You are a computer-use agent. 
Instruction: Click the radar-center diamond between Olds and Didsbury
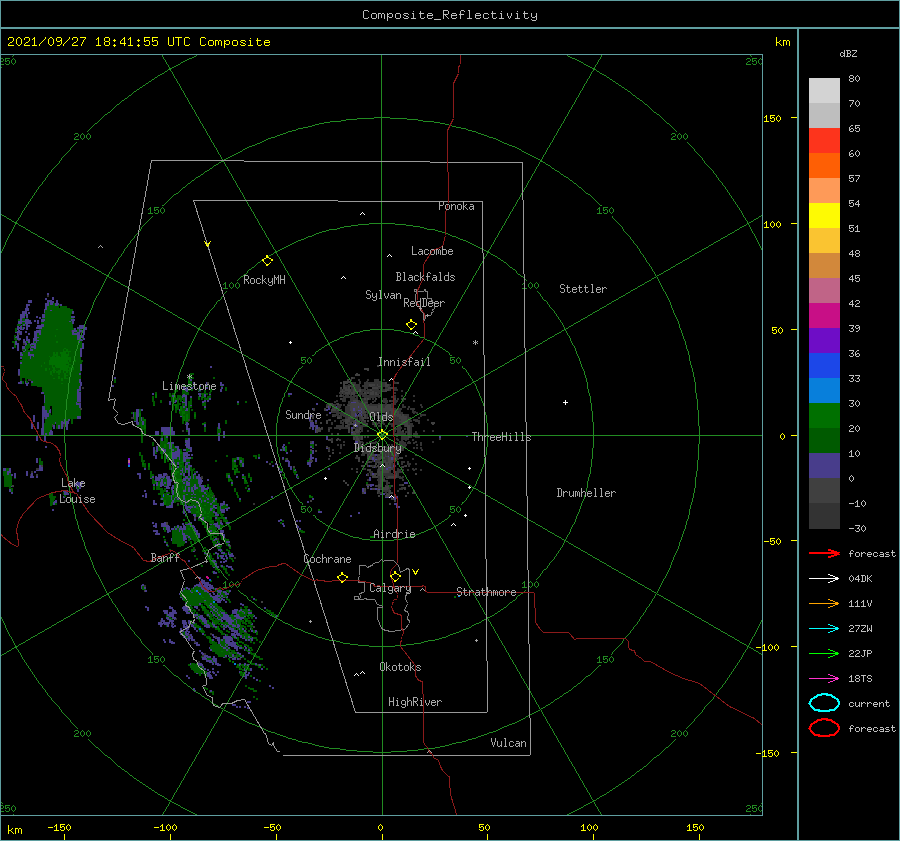tap(382, 435)
